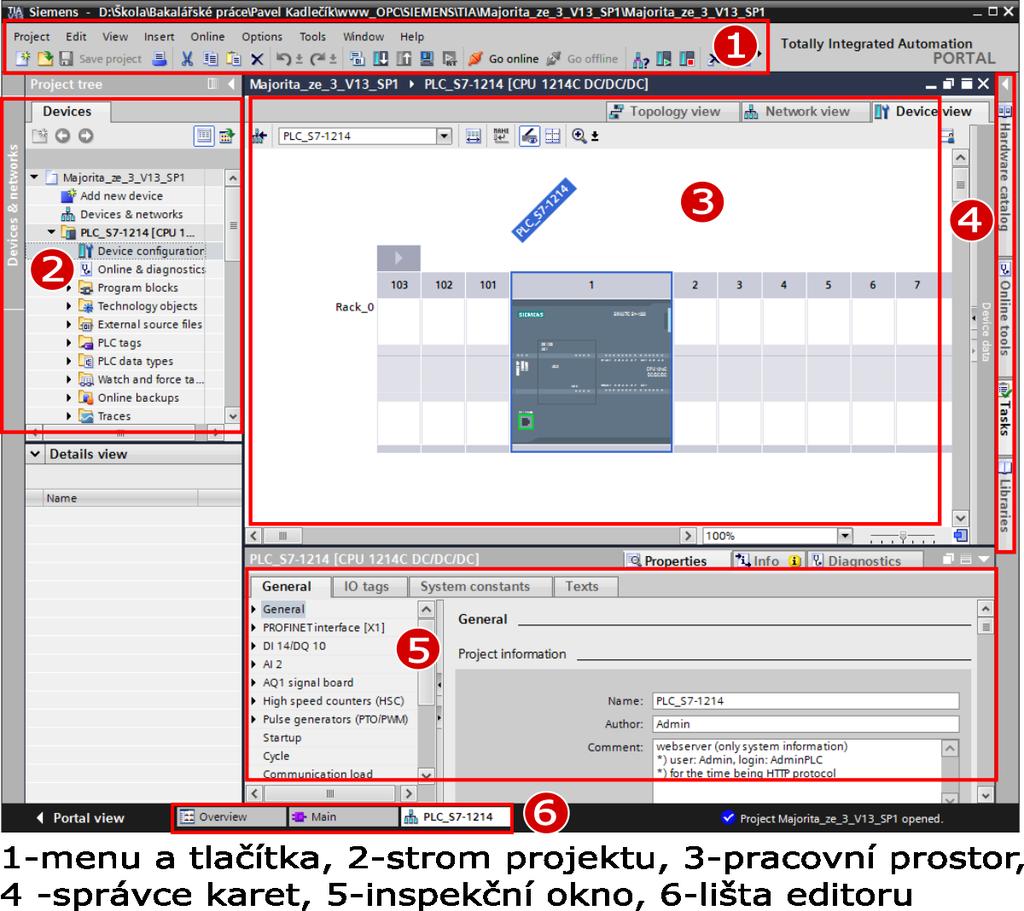The width and height of the screenshot is (1024, 911).
Task: Click the Redo arrow icon
Action: (317, 59)
